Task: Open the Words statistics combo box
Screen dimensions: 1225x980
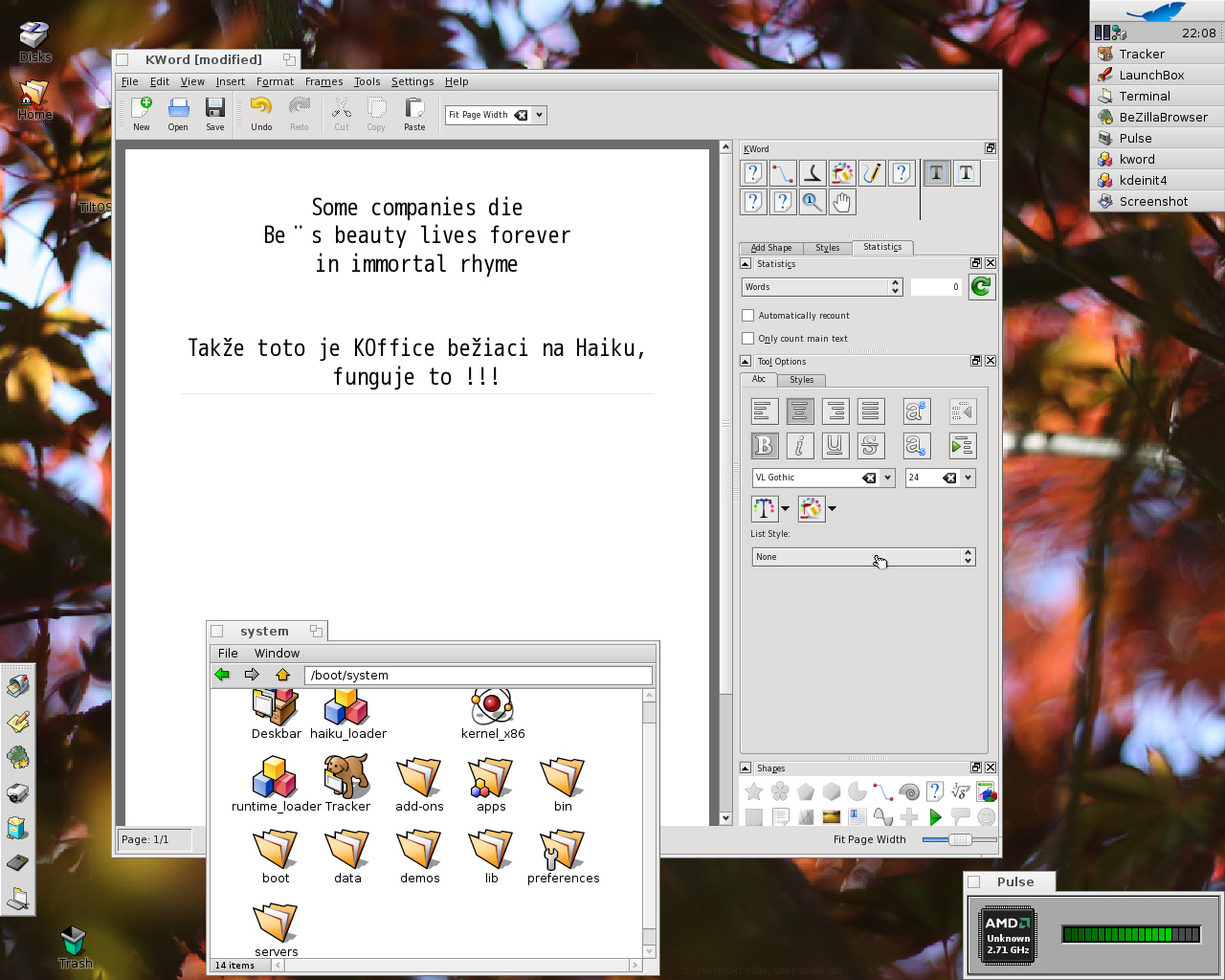Action: point(822,286)
